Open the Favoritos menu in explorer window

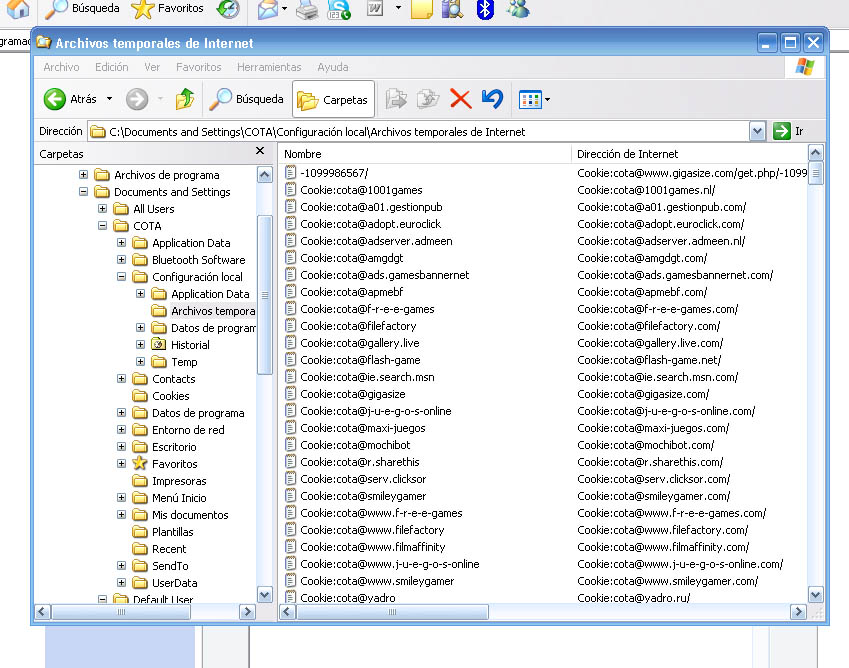pyautogui.click(x=198, y=67)
